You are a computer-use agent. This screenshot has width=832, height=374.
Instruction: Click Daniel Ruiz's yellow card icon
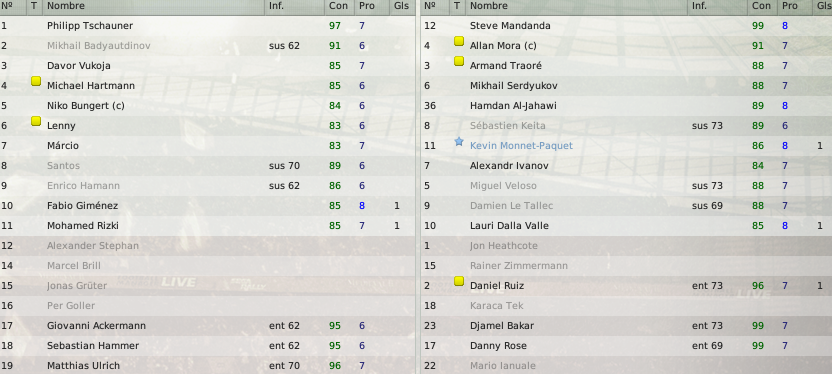(459, 281)
